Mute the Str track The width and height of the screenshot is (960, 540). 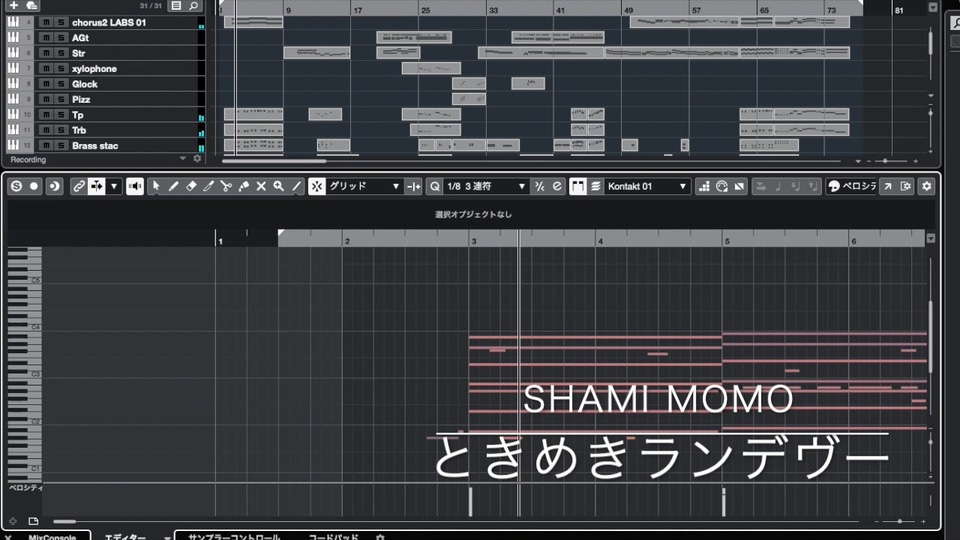click(x=46, y=53)
